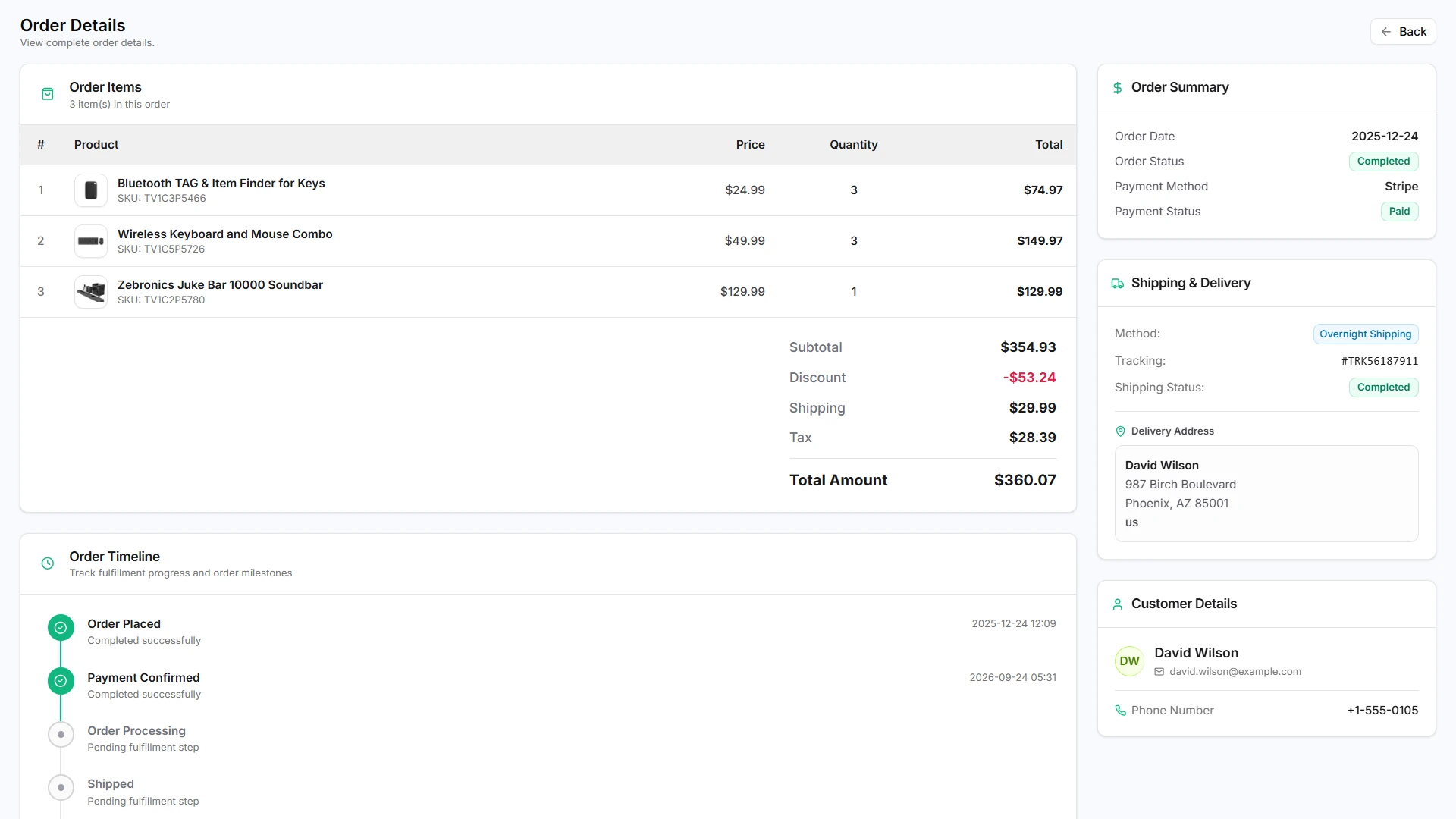The height and width of the screenshot is (819, 1456).
Task: Click the Total Amount $360.07 value
Action: tap(1025, 481)
